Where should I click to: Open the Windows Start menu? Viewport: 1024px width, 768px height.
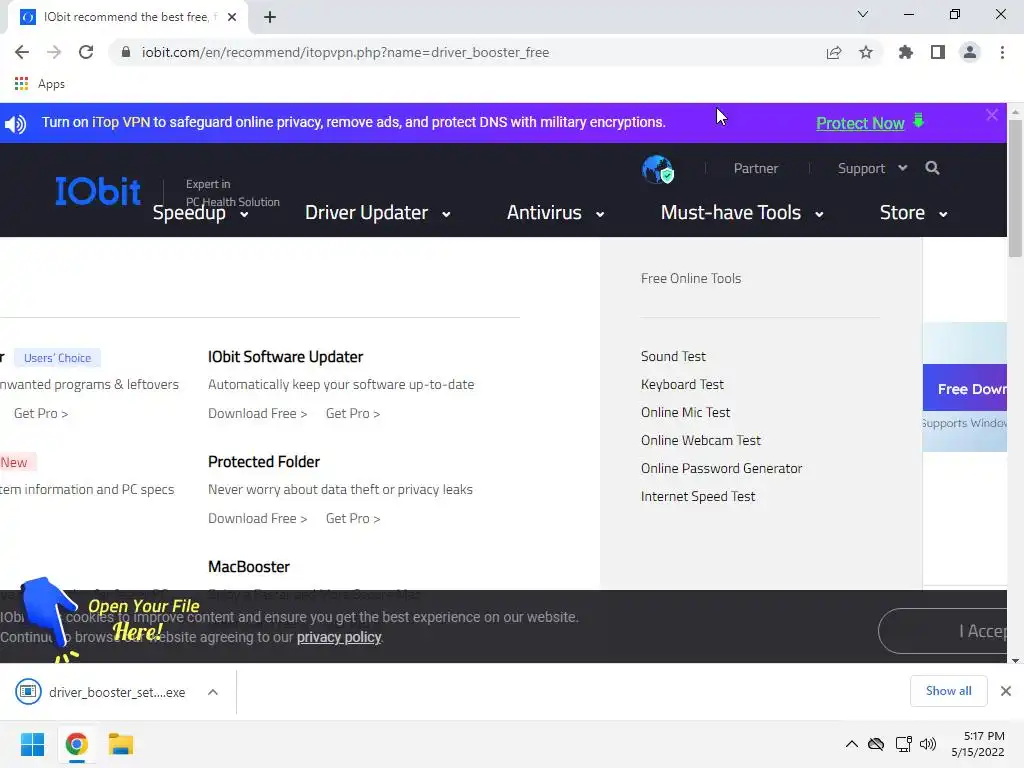[32, 744]
